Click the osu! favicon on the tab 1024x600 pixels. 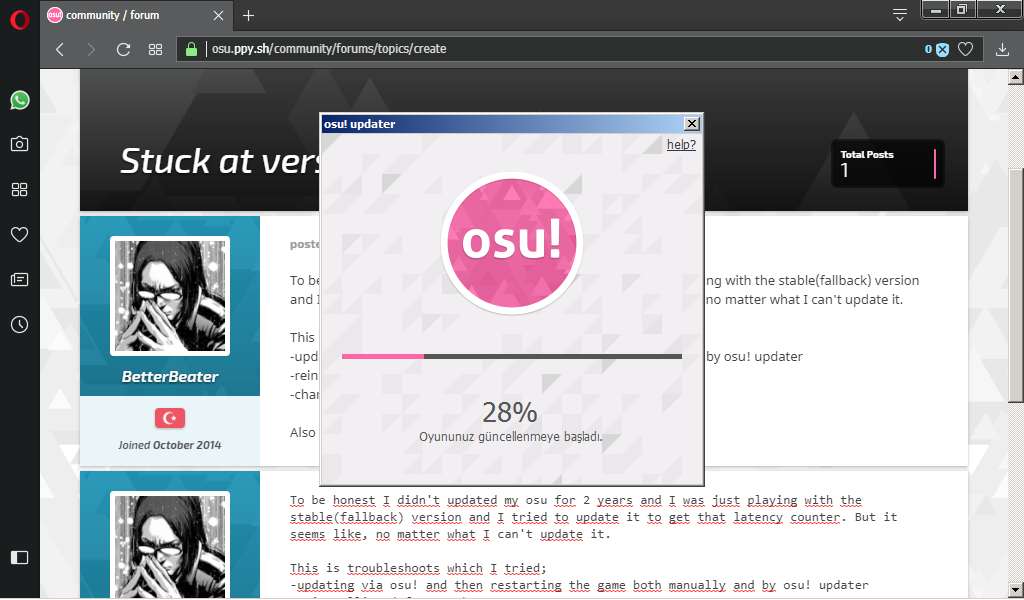click(55, 15)
